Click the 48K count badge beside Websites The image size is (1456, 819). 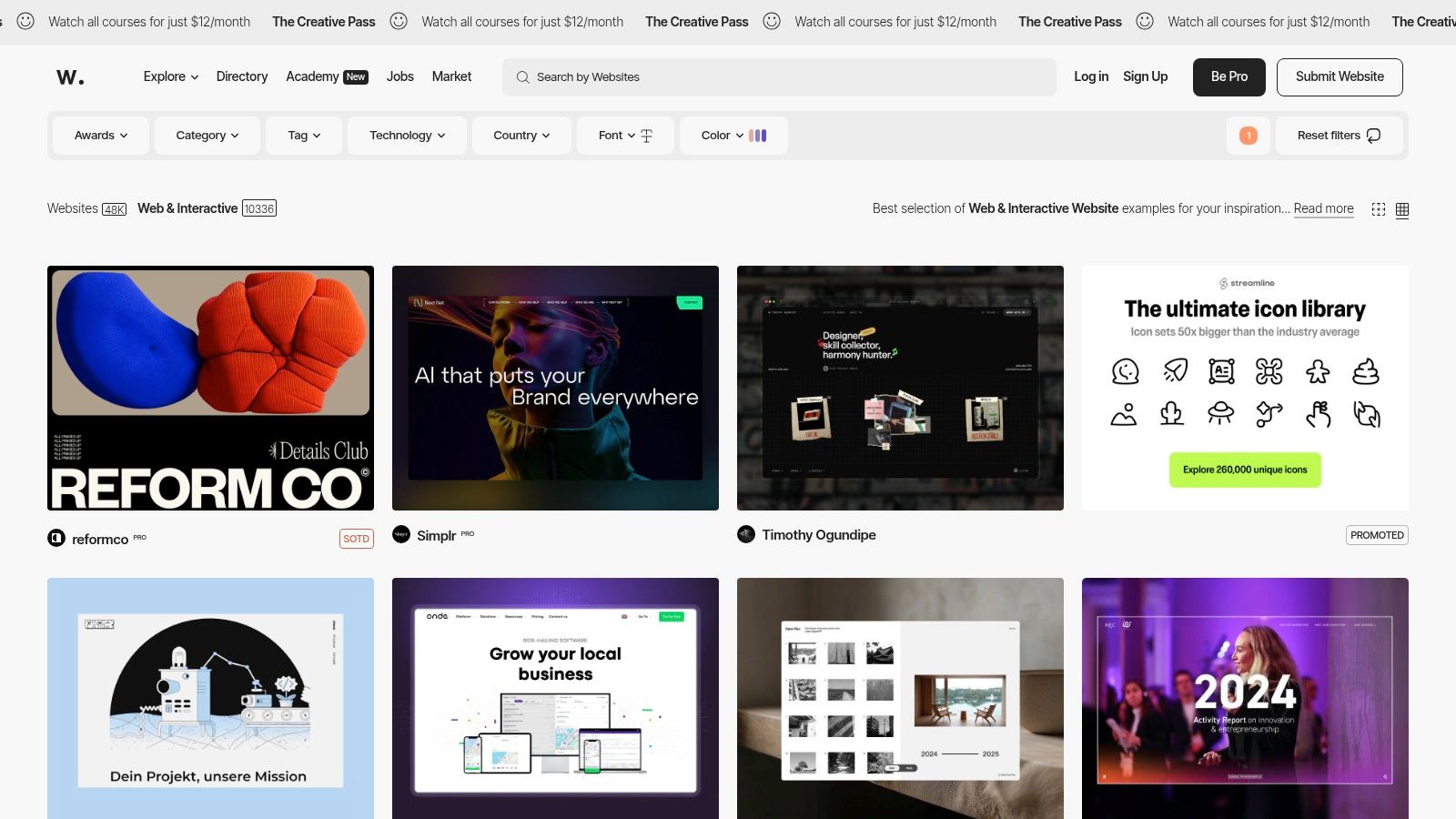[115, 209]
